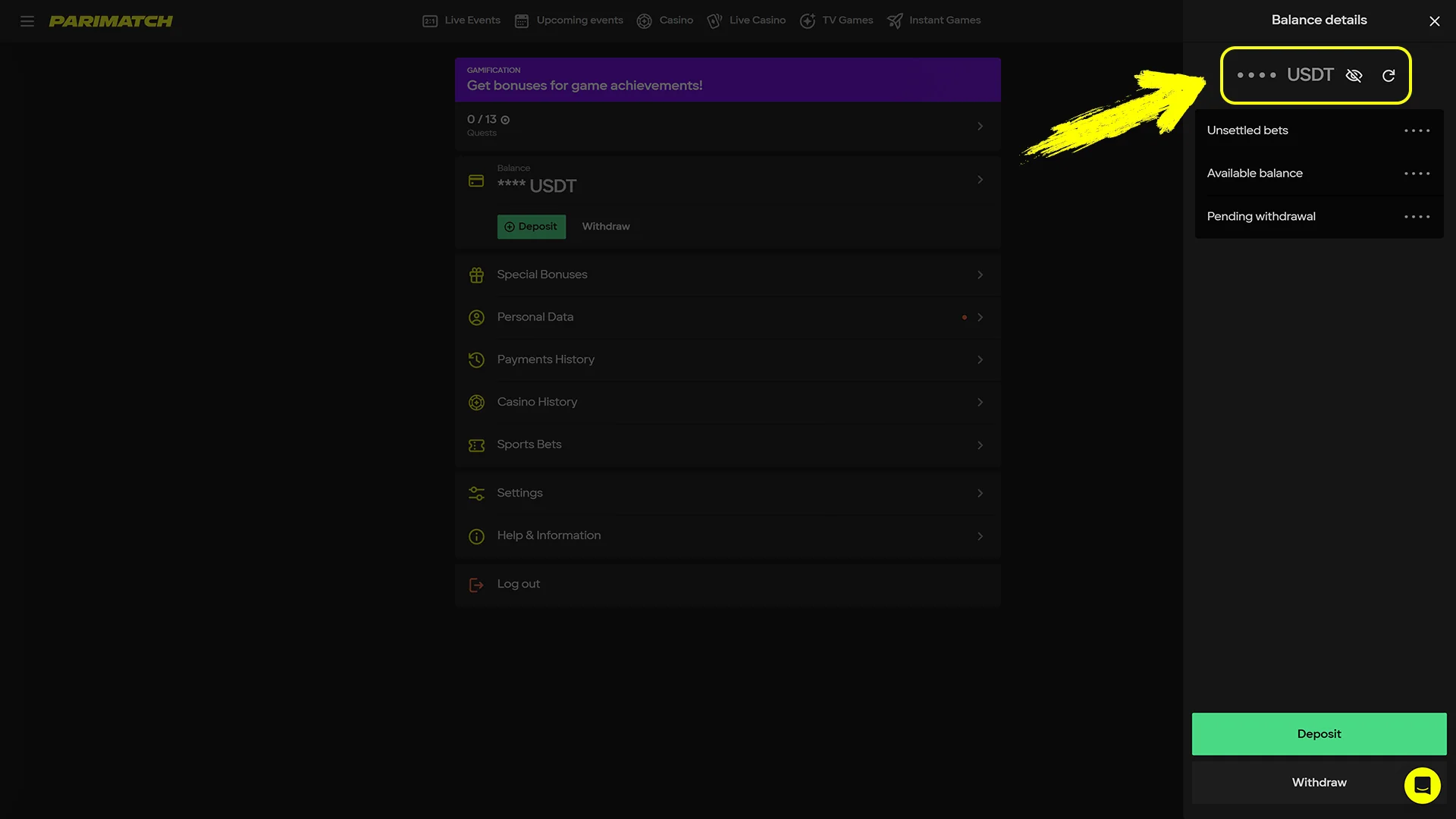The image size is (1456, 819).
Task: Click the quests info icon beside 0 / 13
Action: click(505, 120)
